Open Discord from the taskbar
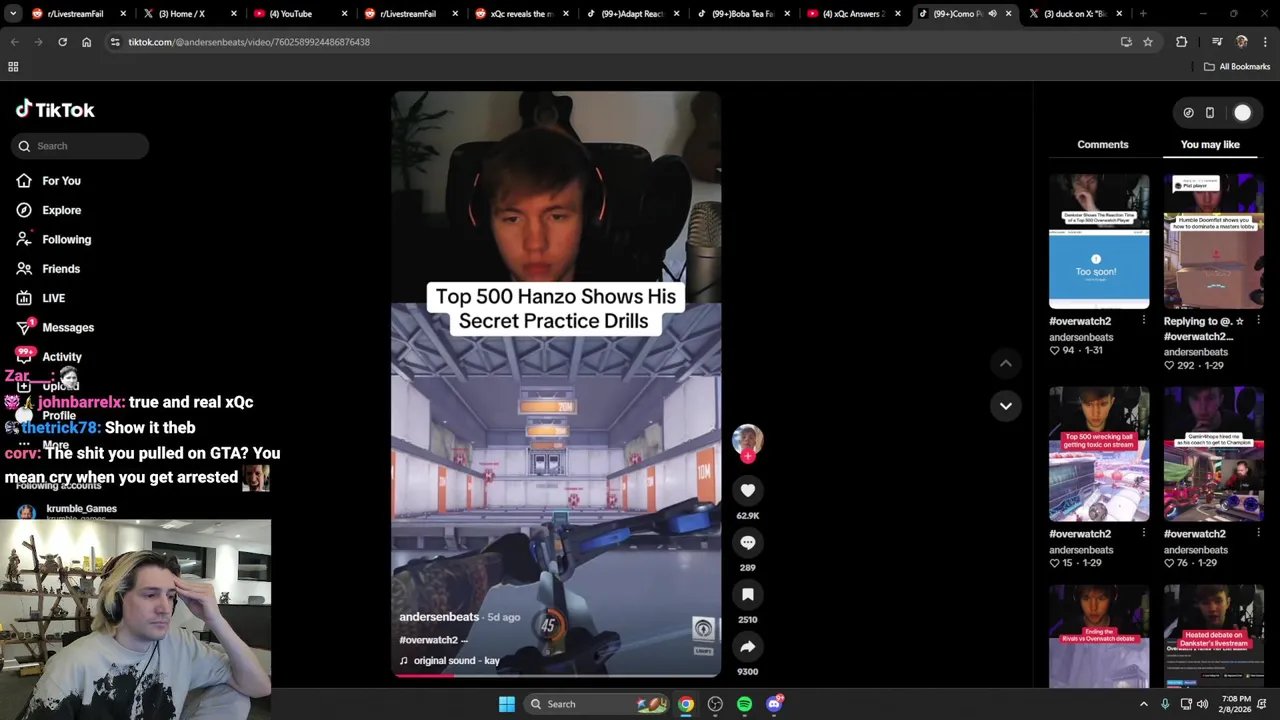Viewport: 1280px width, 720px height. (774, 704)
